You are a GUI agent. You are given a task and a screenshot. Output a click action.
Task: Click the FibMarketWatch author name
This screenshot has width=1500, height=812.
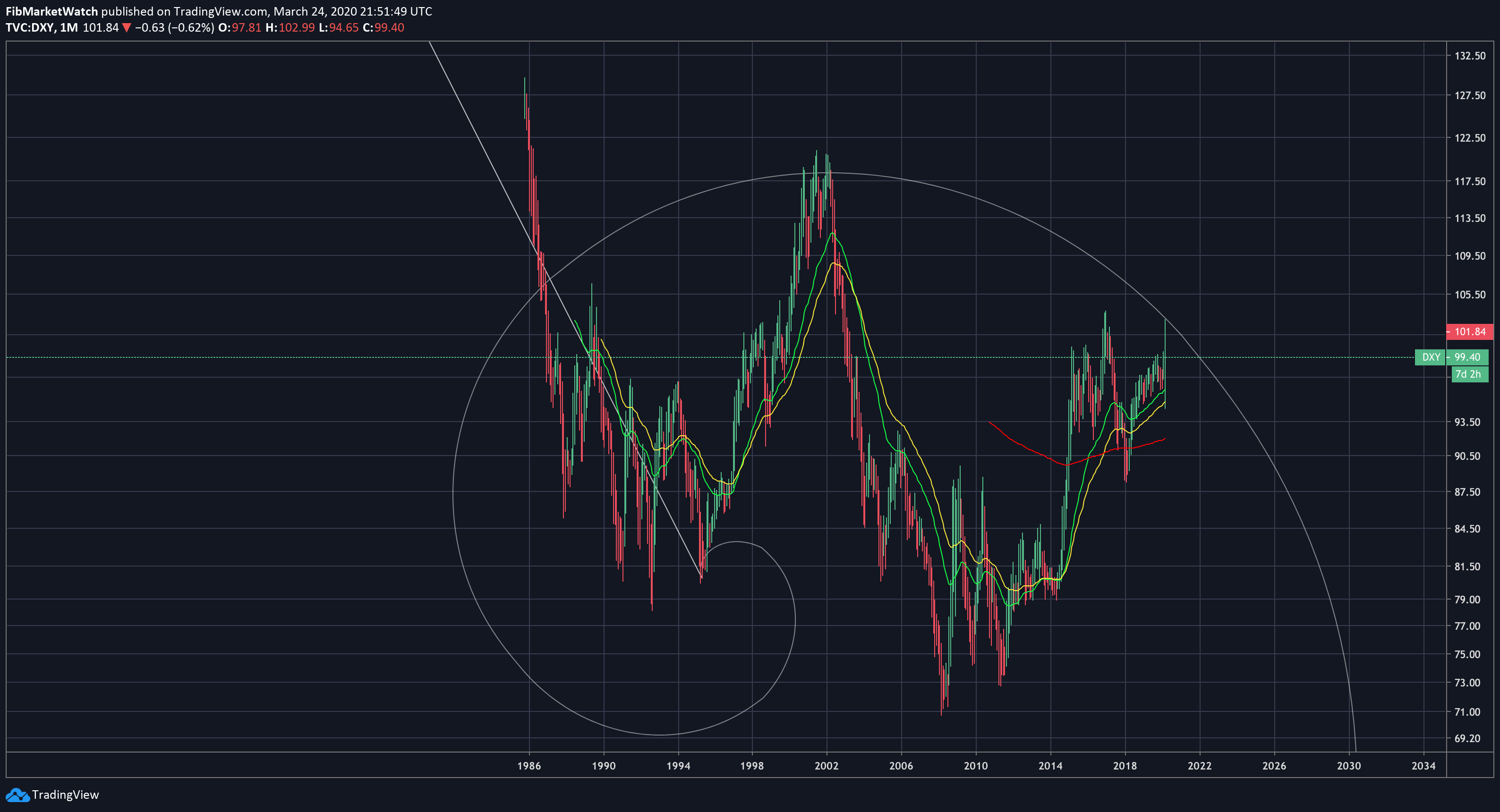click(x=52, y=11)
